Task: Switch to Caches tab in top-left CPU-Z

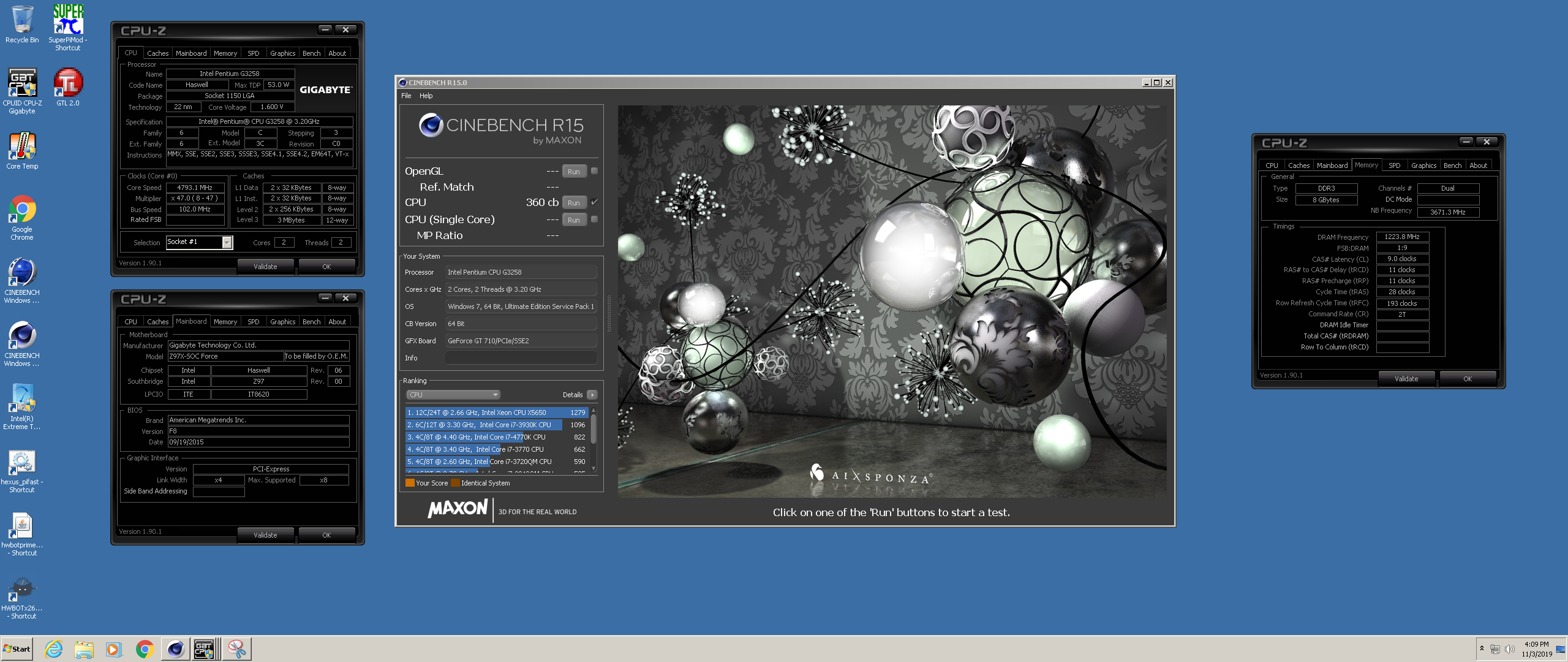Action: coord(157,53)
